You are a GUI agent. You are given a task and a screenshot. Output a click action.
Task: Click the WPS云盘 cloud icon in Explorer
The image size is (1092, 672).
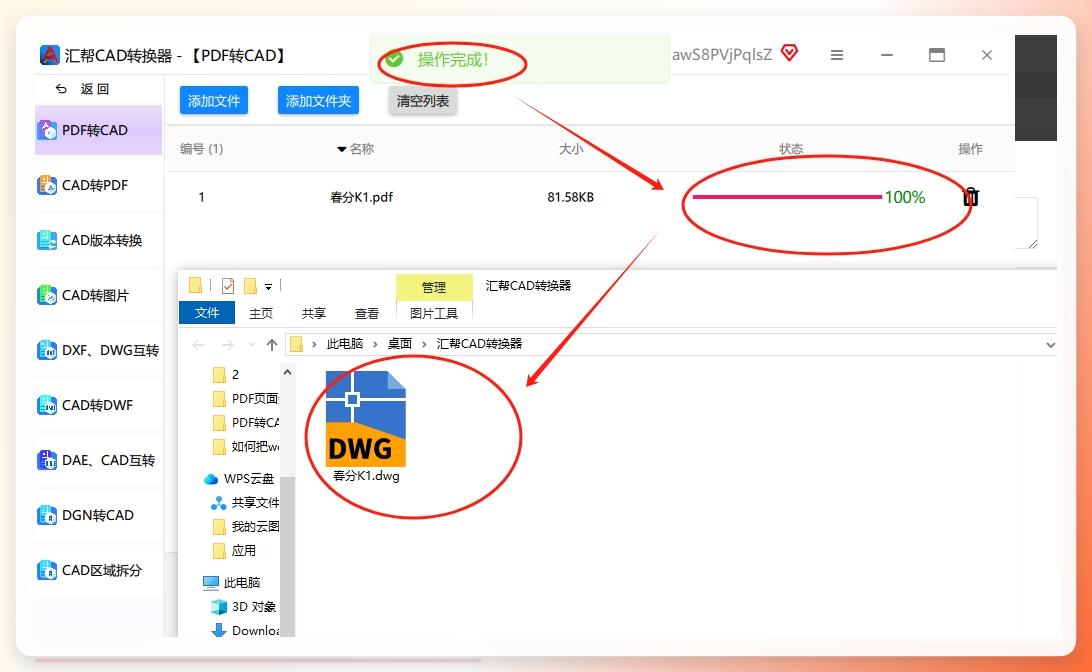pos(210,479)
